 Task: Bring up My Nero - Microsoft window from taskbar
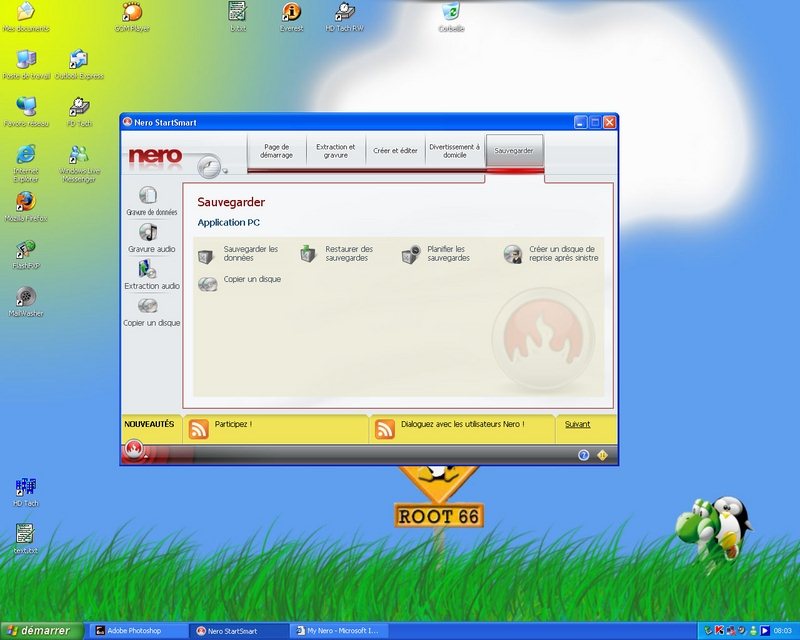click(x=340, y=631)
